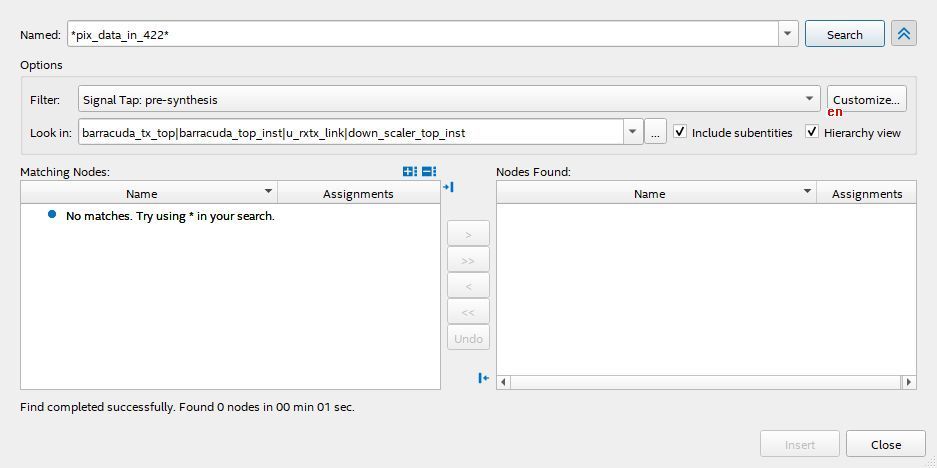The image size is (937, 468).
Task: Click the collapse all icon above Matching Nodes
Action: click(429, 172)
